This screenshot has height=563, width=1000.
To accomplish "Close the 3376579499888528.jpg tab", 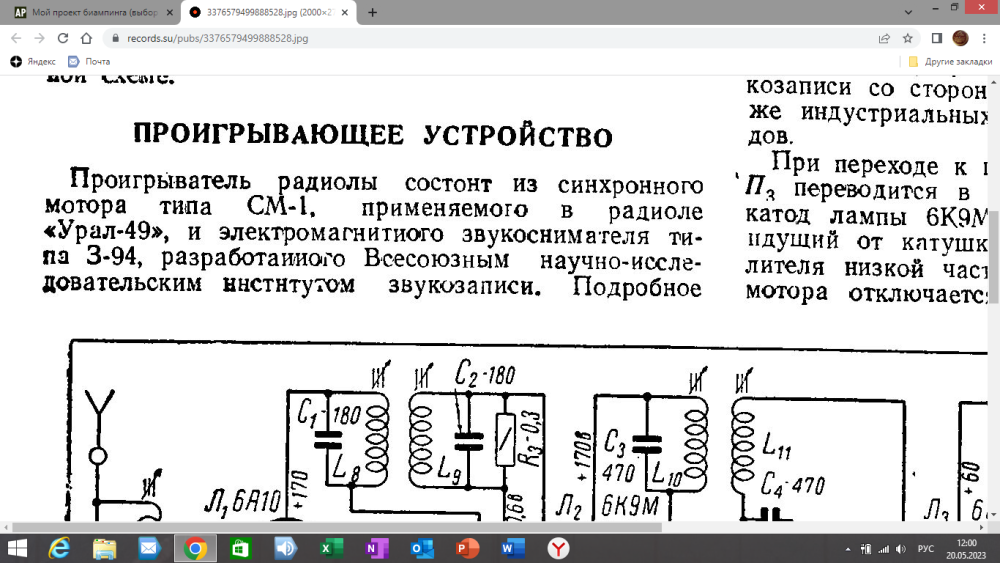I will coord(344,12).
